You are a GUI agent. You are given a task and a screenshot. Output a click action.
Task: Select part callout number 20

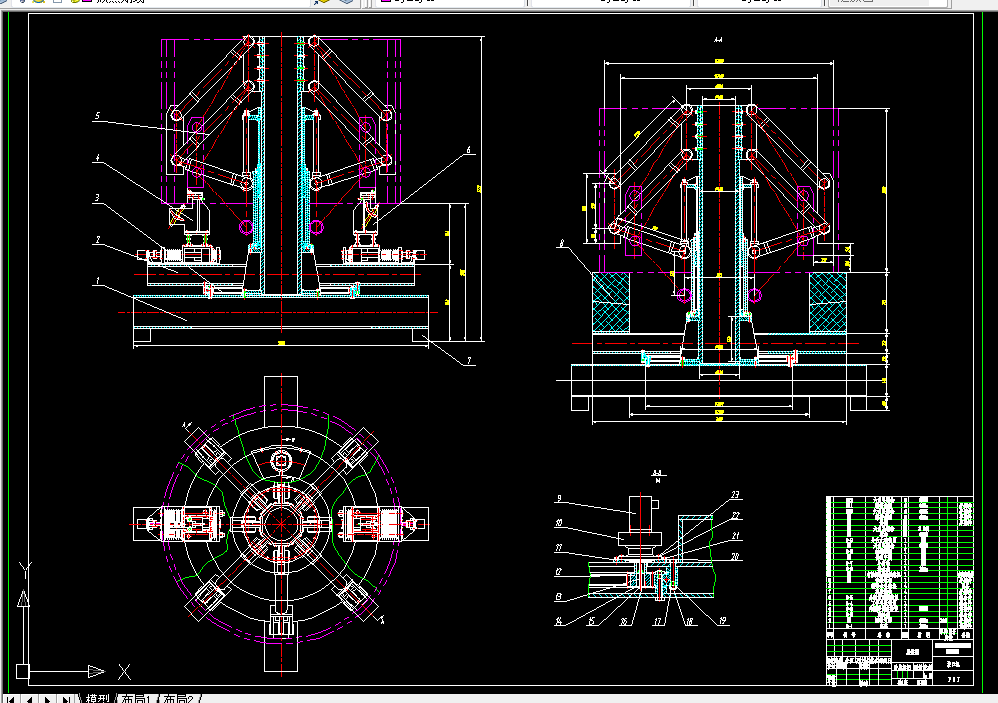735,557
